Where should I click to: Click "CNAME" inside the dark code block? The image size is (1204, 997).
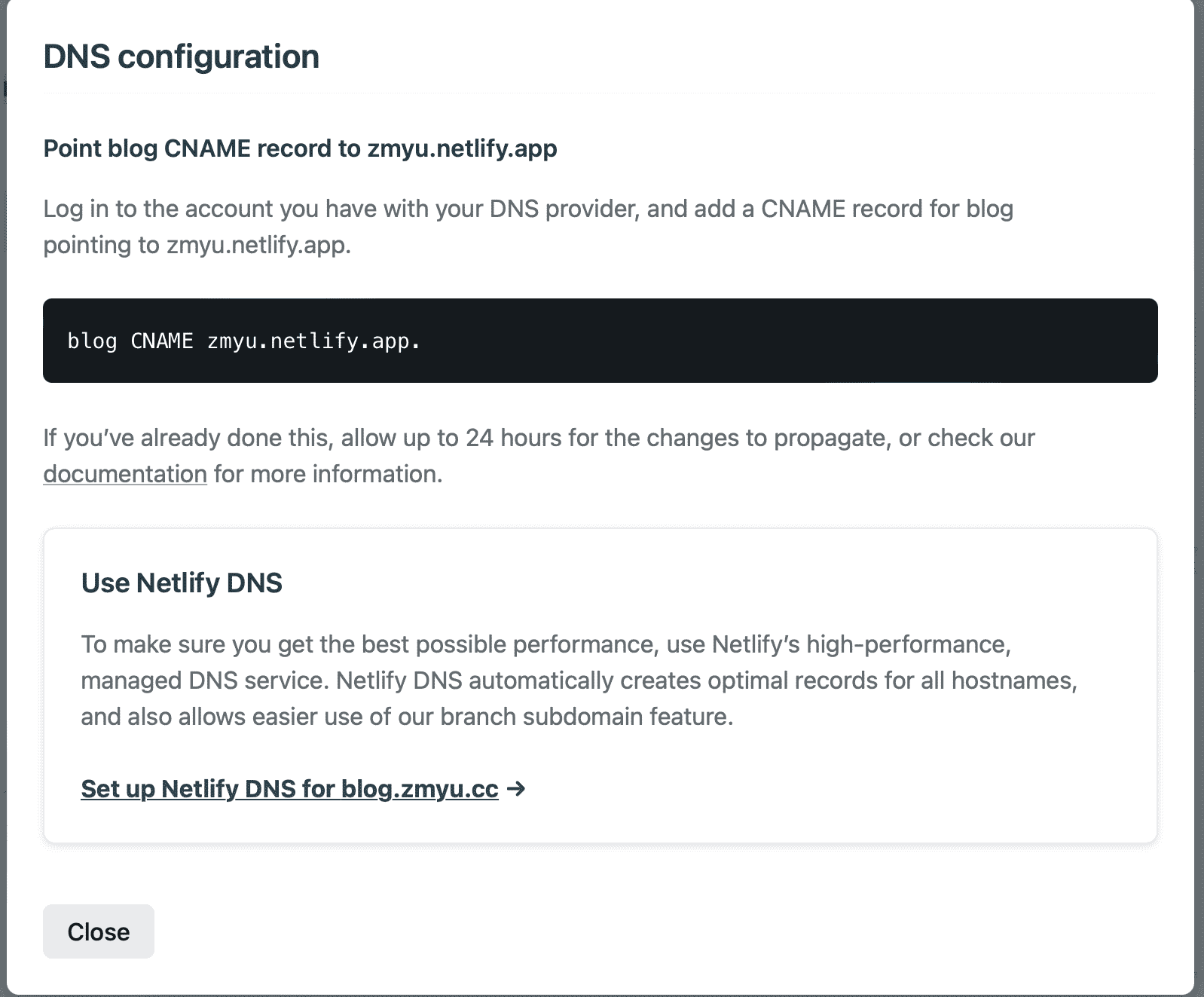coord(162,341)
